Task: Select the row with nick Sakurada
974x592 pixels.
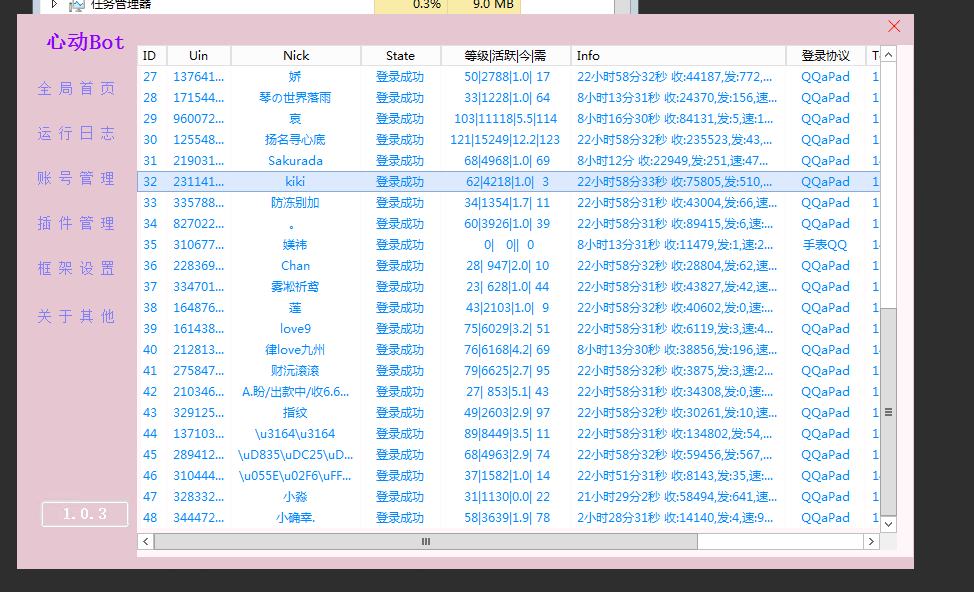Action: point(295,161)
